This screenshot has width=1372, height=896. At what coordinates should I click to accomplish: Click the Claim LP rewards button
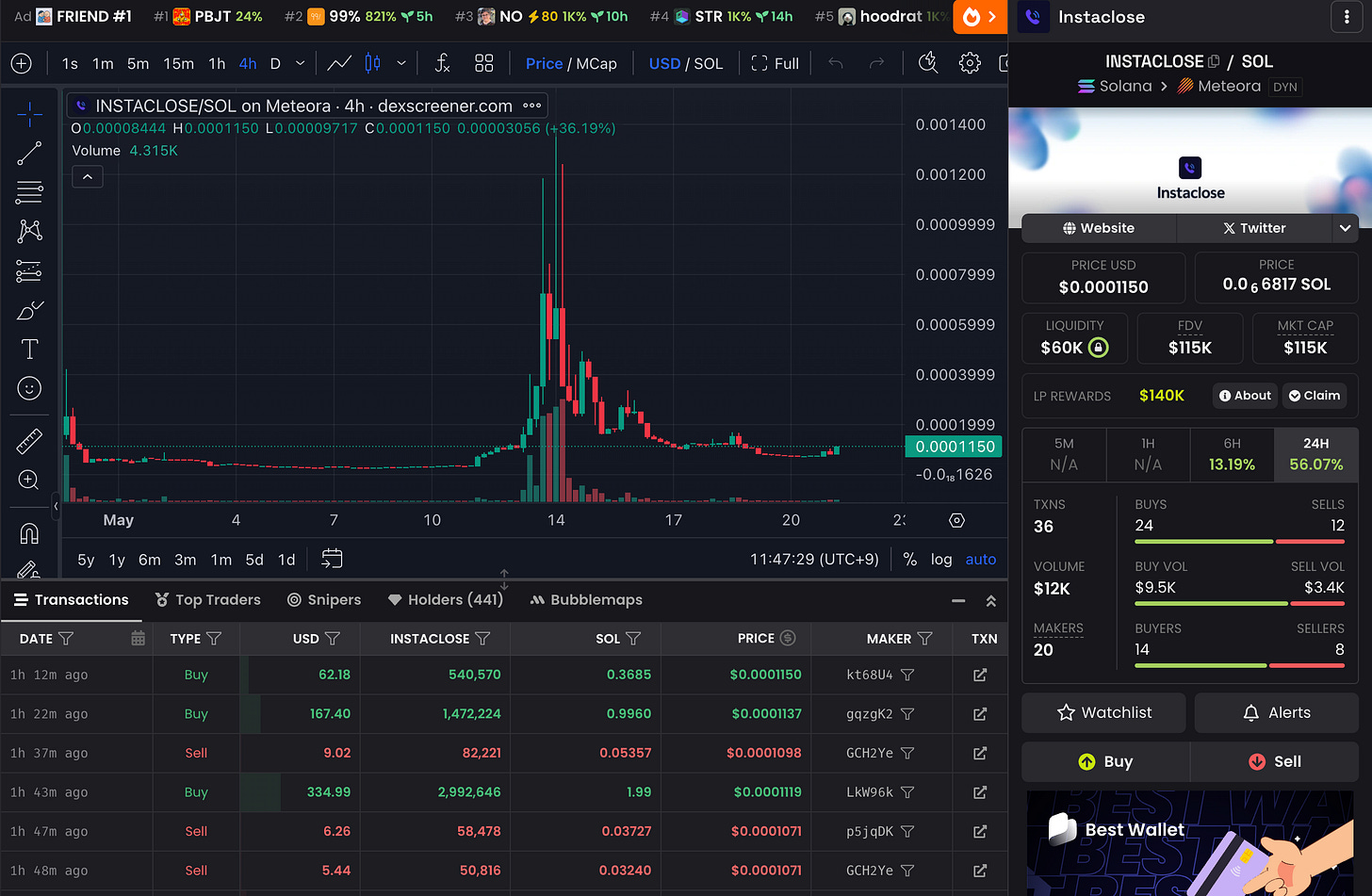coord(1315,396)
